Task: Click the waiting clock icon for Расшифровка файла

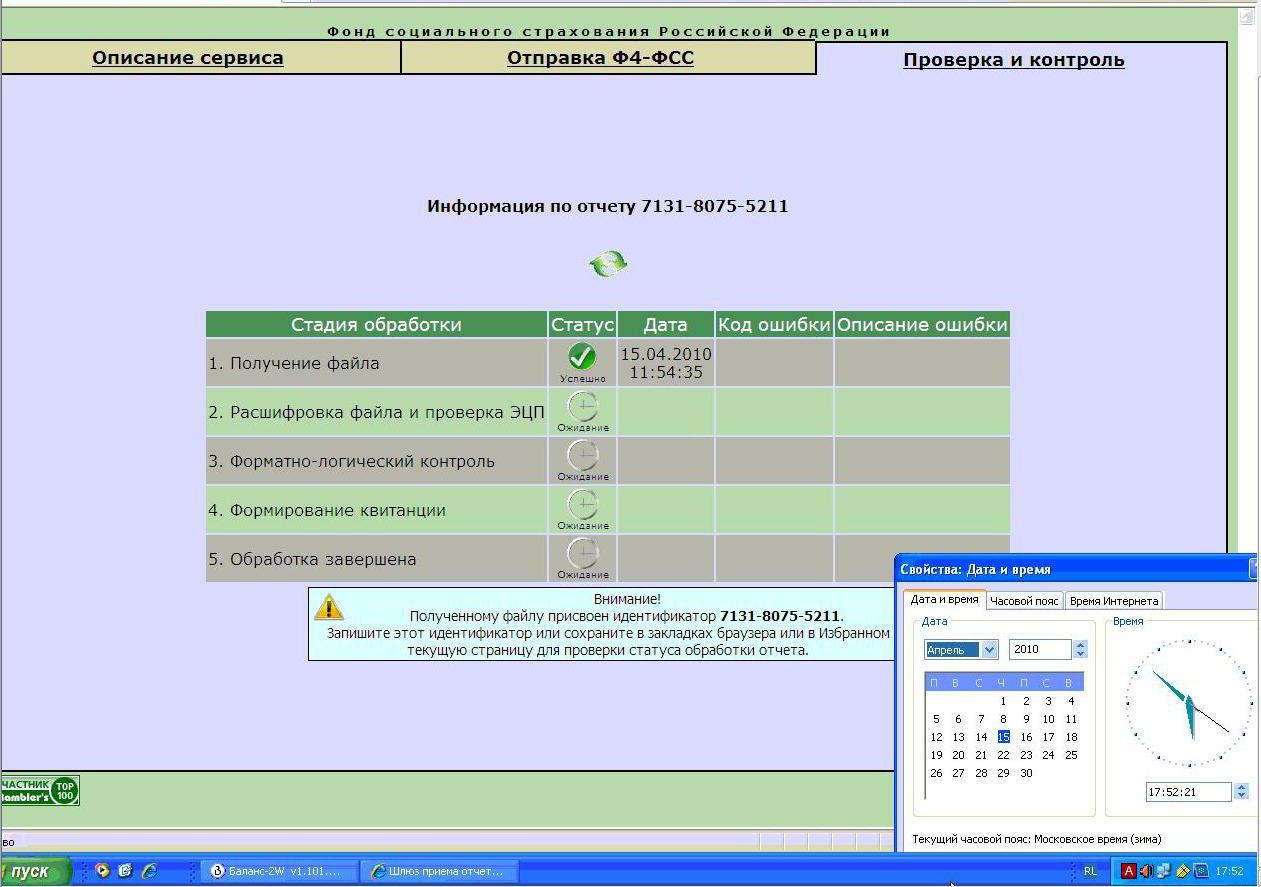Action: tap(582, 406)
